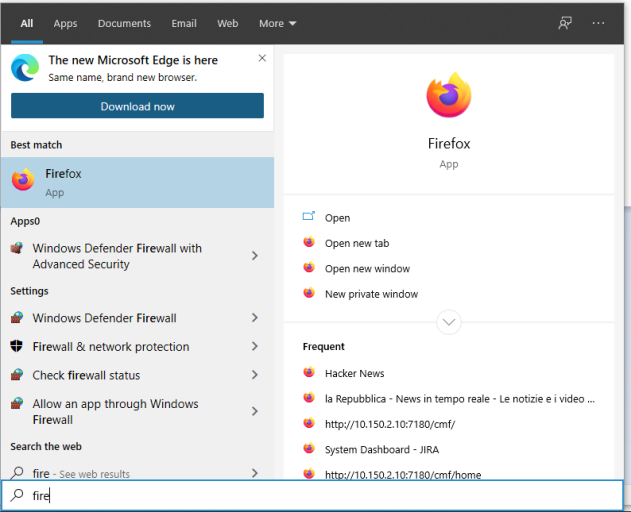Click the Microsoft Edge logo icon
The width and height of the screenshot is (631, 512).
25,68
